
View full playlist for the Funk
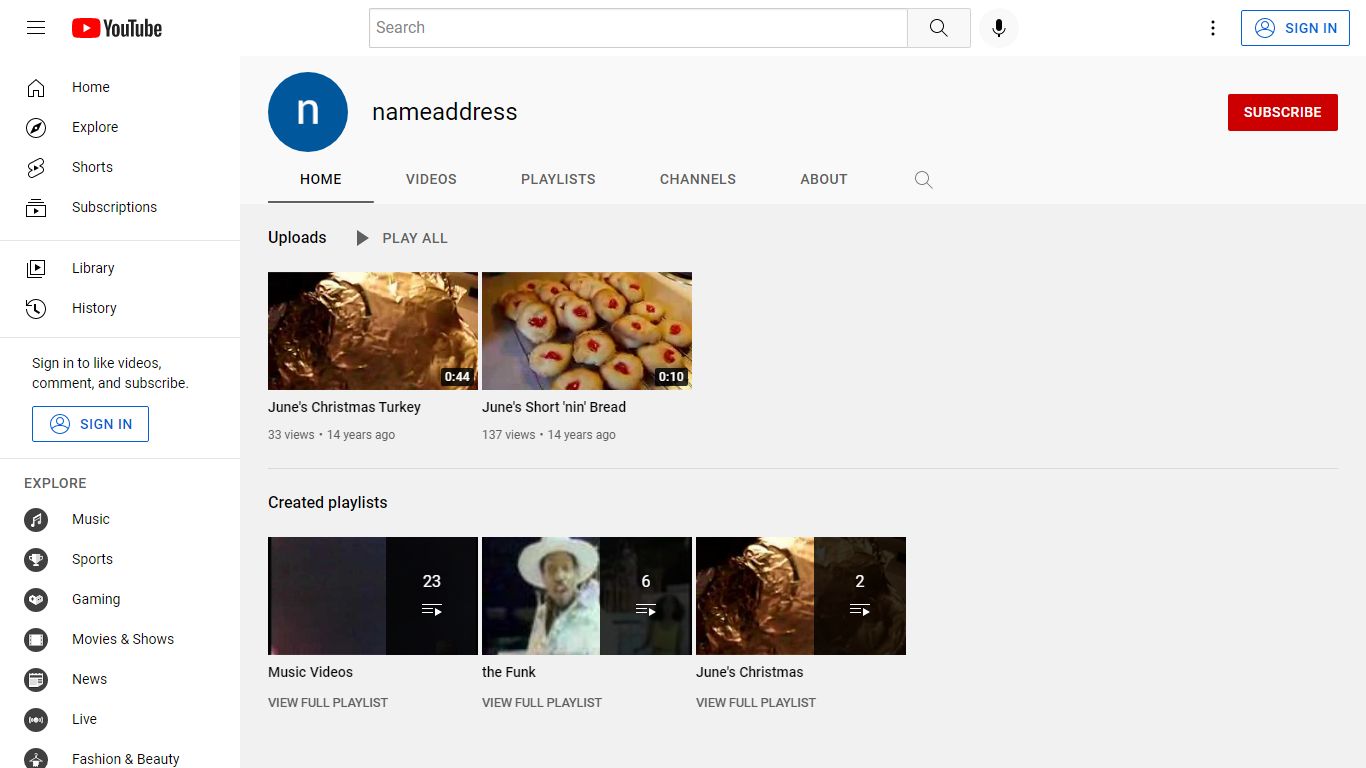click(x=542, y=703)
